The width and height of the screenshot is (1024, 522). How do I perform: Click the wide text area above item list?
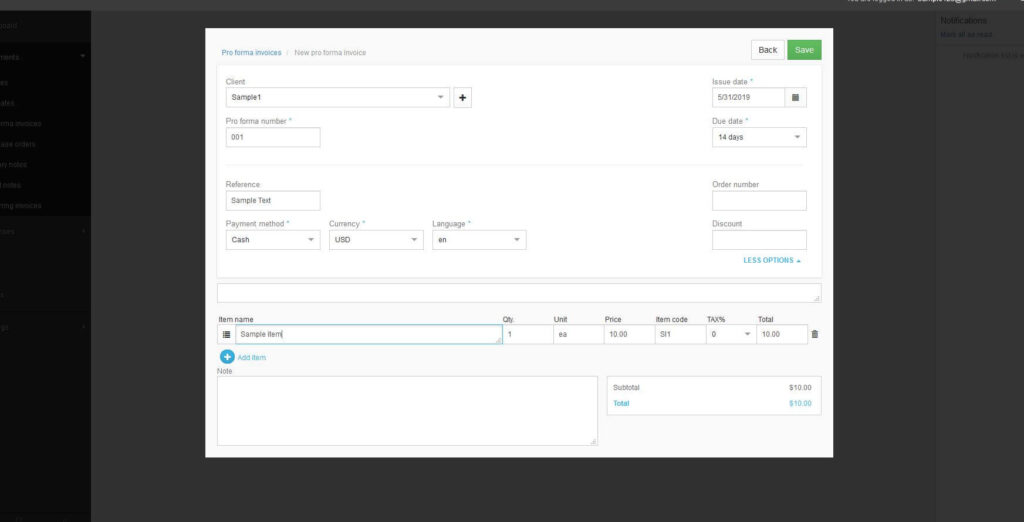[519, 293]
